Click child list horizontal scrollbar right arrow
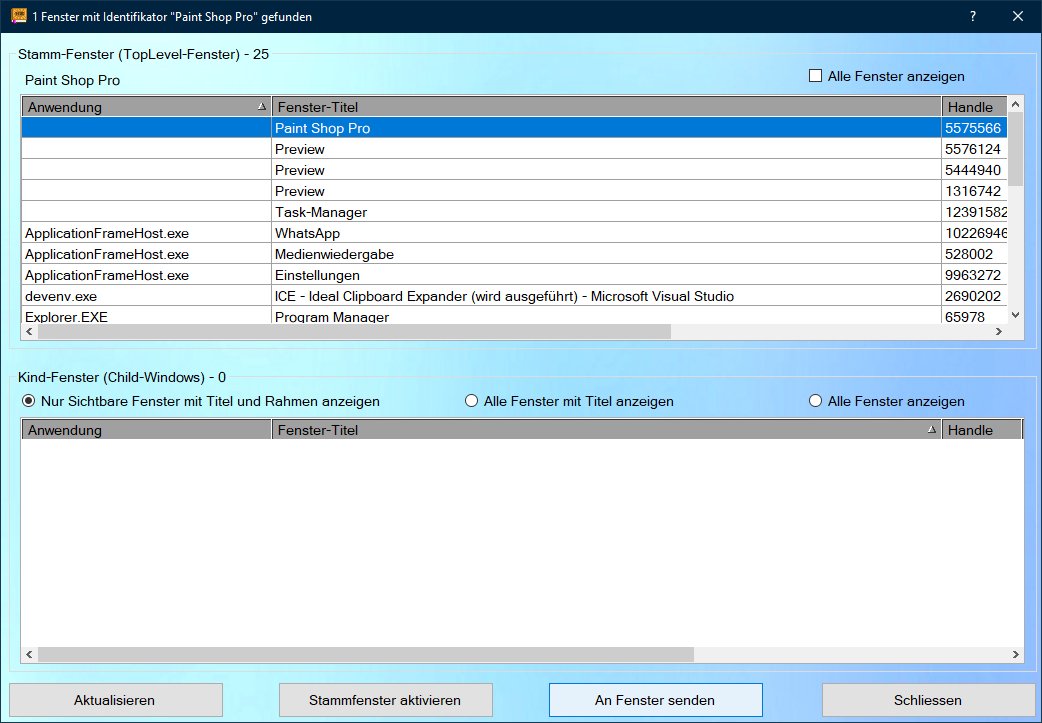This screenshot has width=1042, height=723. (x=1015, y=655)
